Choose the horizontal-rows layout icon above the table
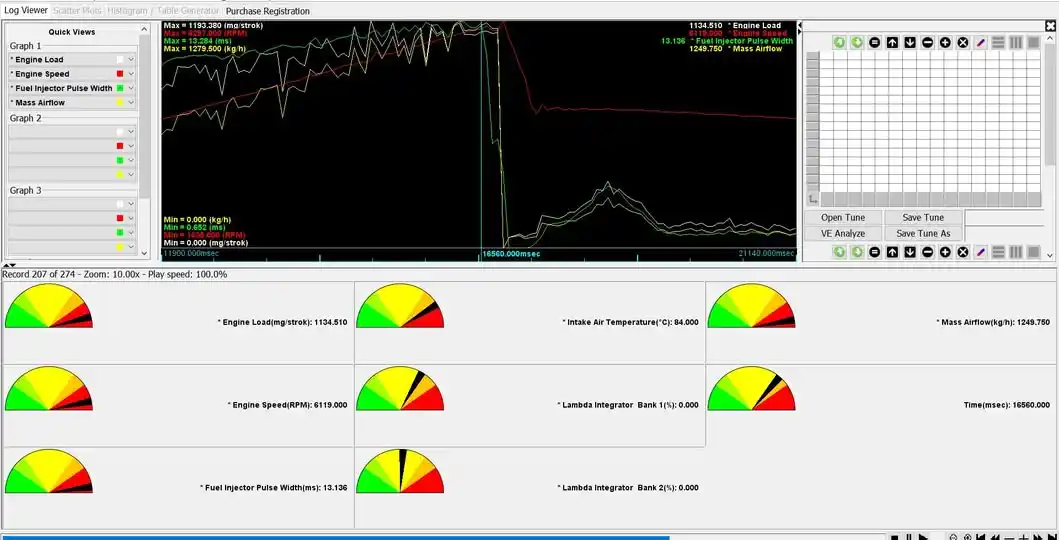 [998, 43]
